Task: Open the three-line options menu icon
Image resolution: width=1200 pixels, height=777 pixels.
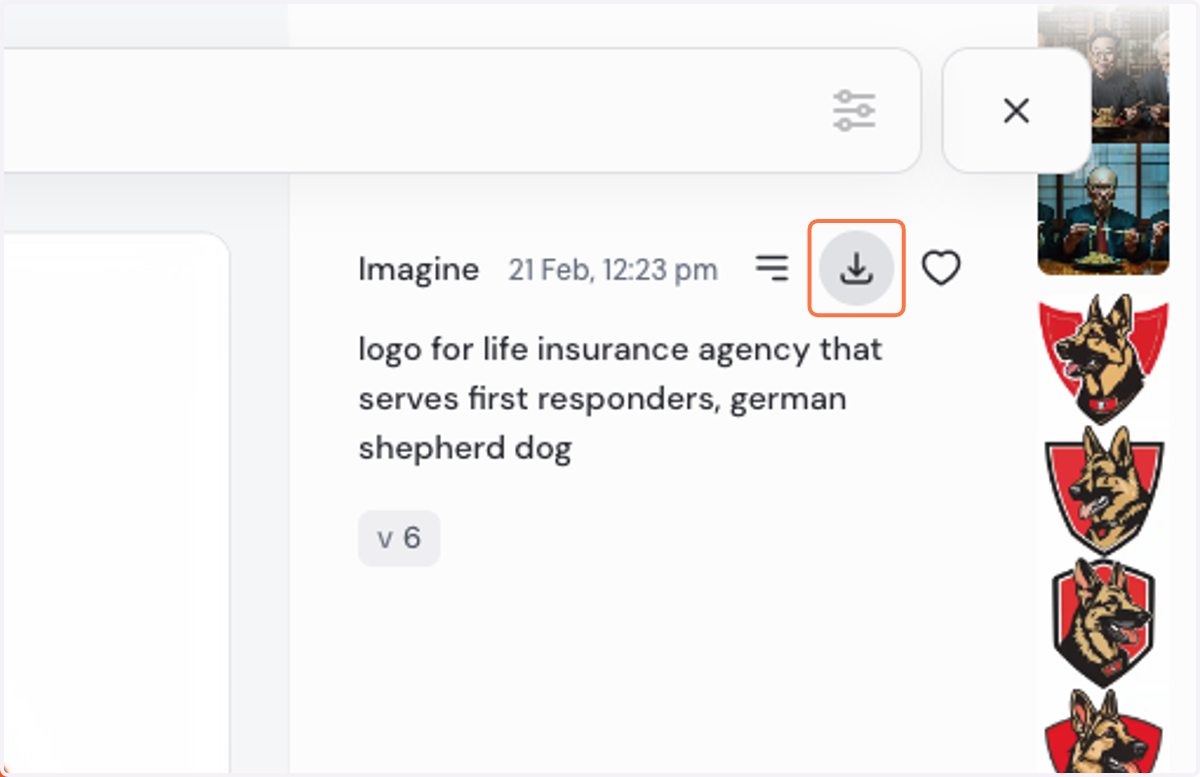Action: pyautogui.click(x=771, y=268)
